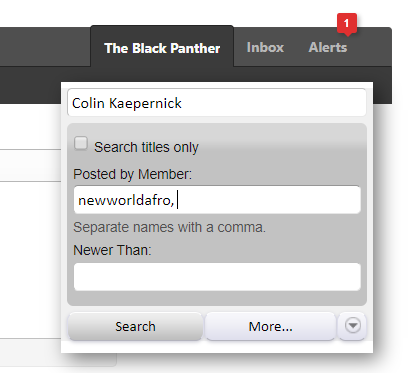
Task: Click the 'Search titles only' label text
Action: pos(146,147)
